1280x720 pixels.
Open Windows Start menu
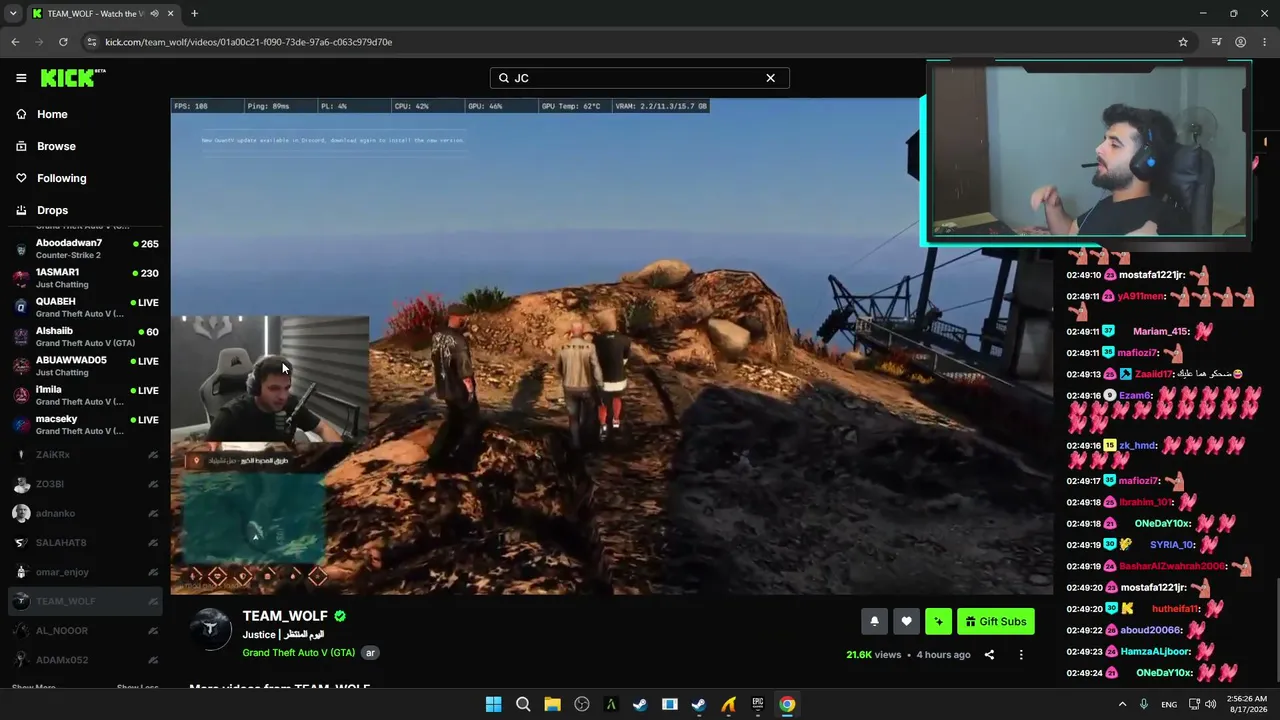coord(493,704)
